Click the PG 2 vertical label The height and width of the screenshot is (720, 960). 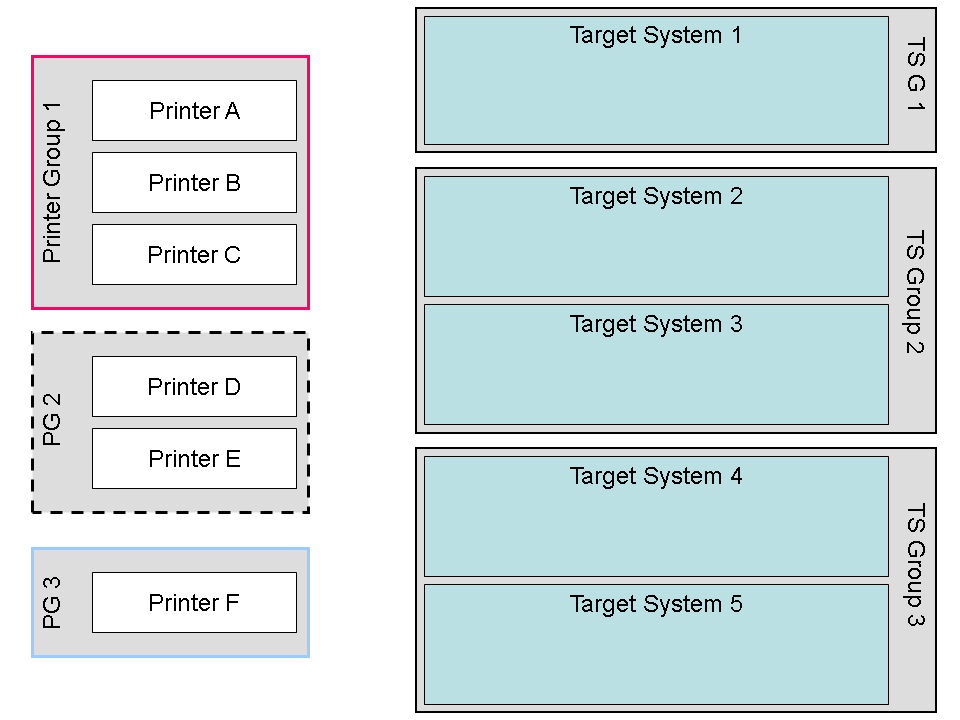53,420
